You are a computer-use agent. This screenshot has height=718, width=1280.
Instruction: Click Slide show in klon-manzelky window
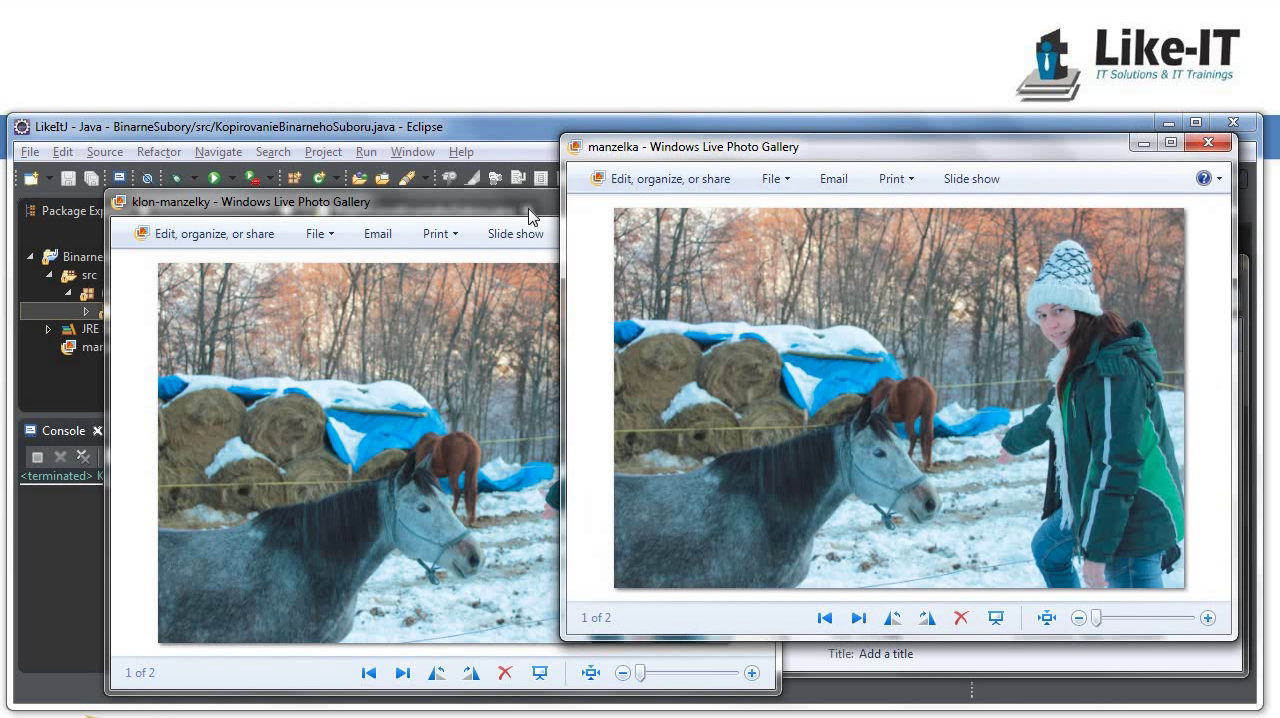click(516, 234)
